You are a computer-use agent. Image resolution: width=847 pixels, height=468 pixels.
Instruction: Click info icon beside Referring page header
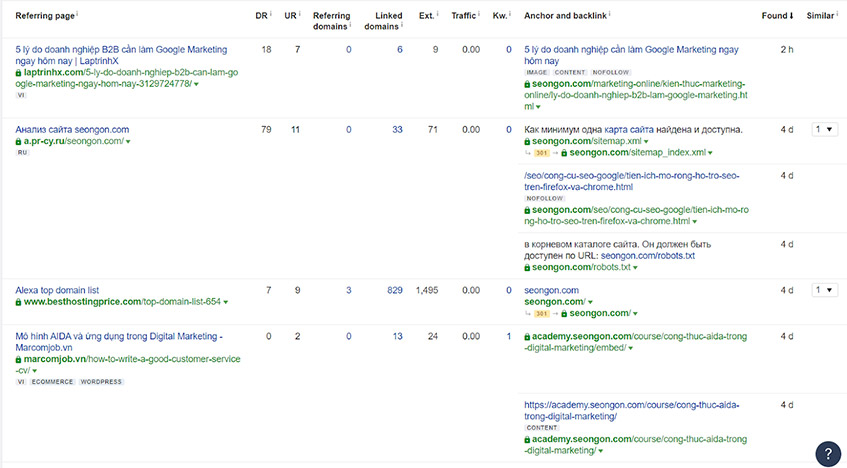[77, 14]
